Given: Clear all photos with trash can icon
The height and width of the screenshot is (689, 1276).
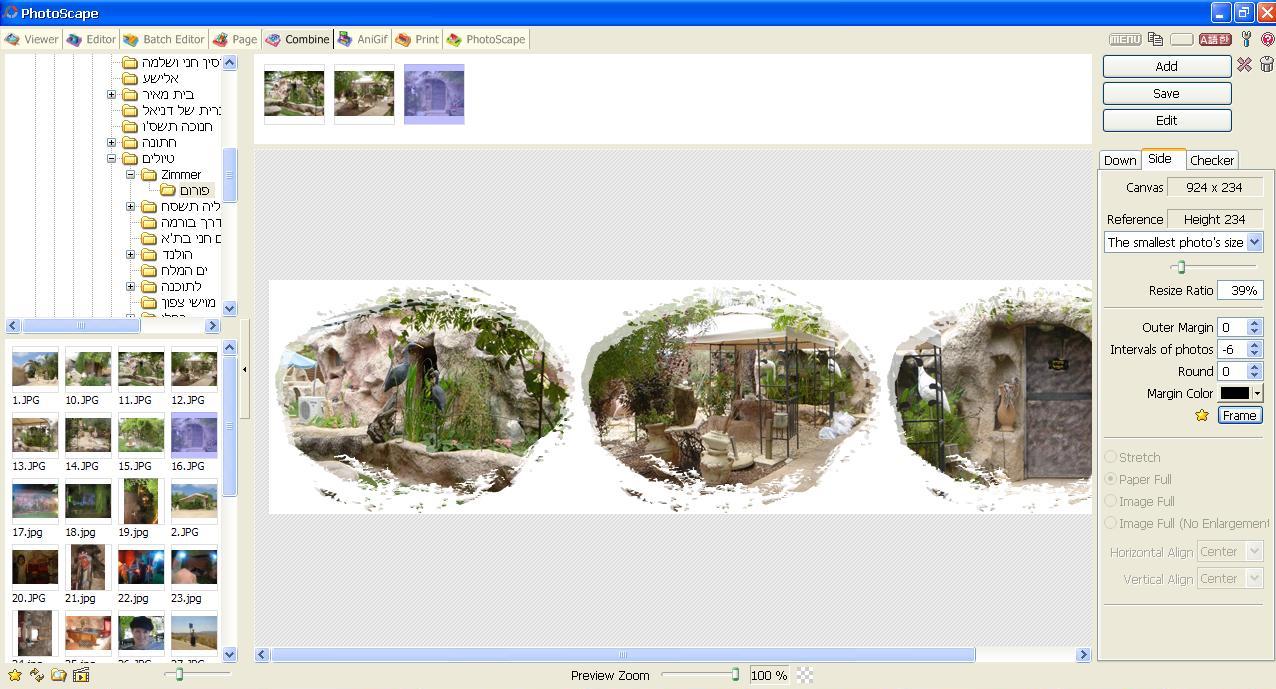Looking at the screenshot, I should click(x=1266, y=64).
